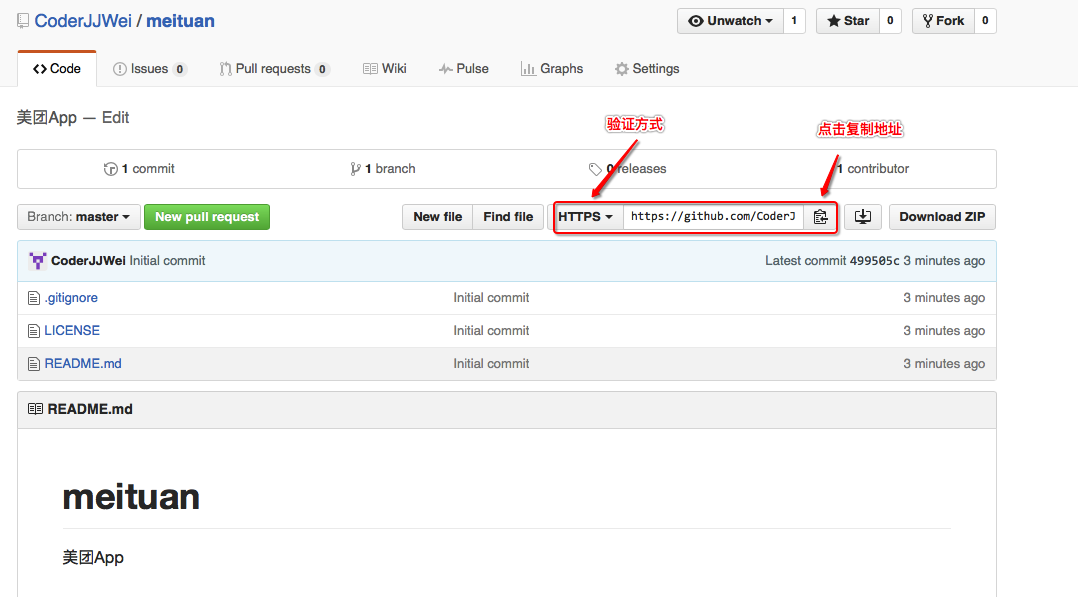Click '3 minutes ago' in the README.md row
1078x597 pixels.
click(944, 364)
